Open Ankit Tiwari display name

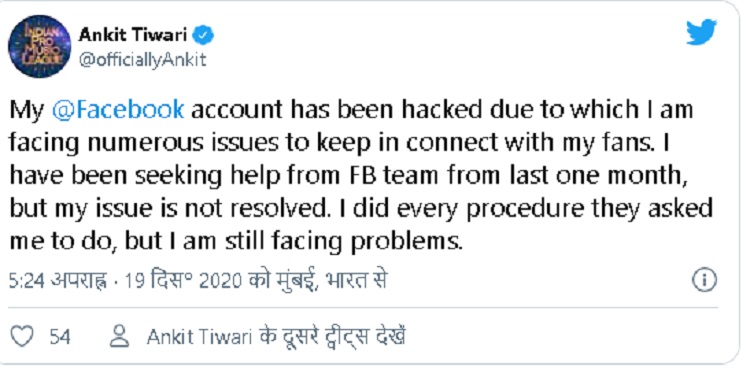133,34
